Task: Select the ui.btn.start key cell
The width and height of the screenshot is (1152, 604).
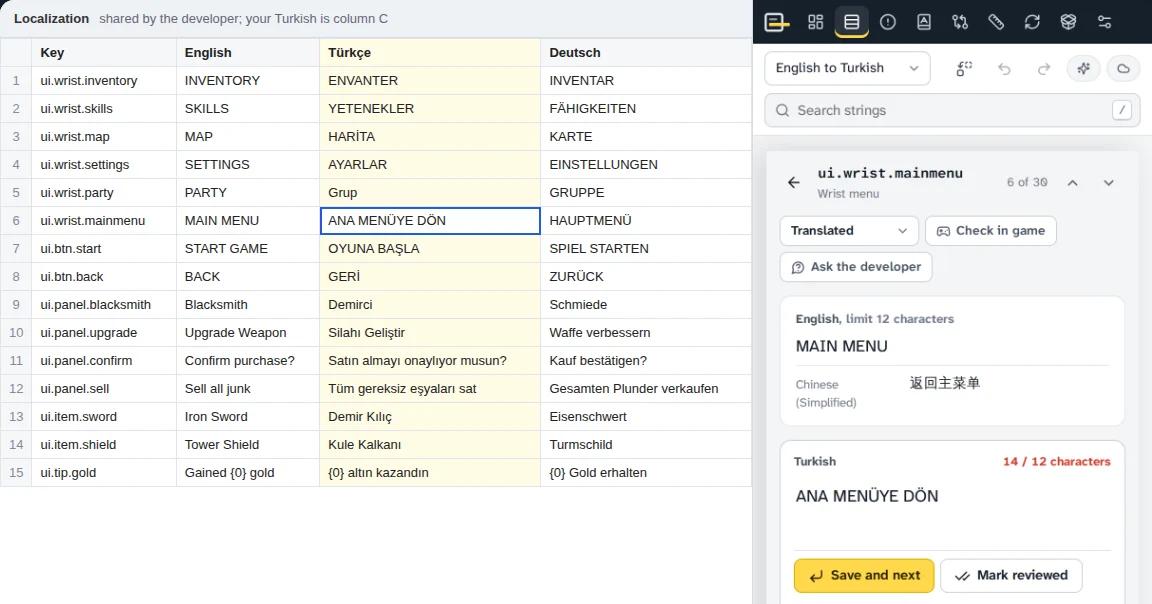Action: (x=104, y=248)
